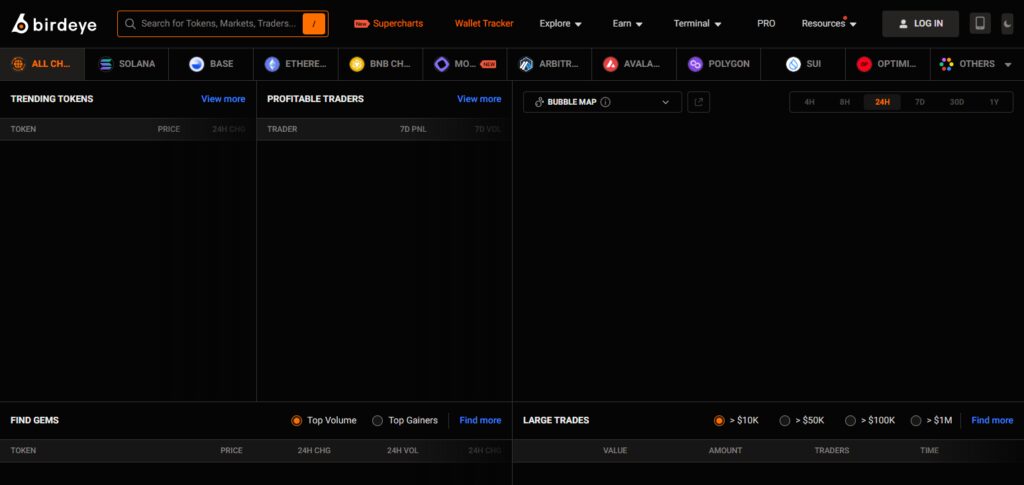Click the Large Trades AMOUNT column header
Screen dimensions: 1024x485
(725, 450)
